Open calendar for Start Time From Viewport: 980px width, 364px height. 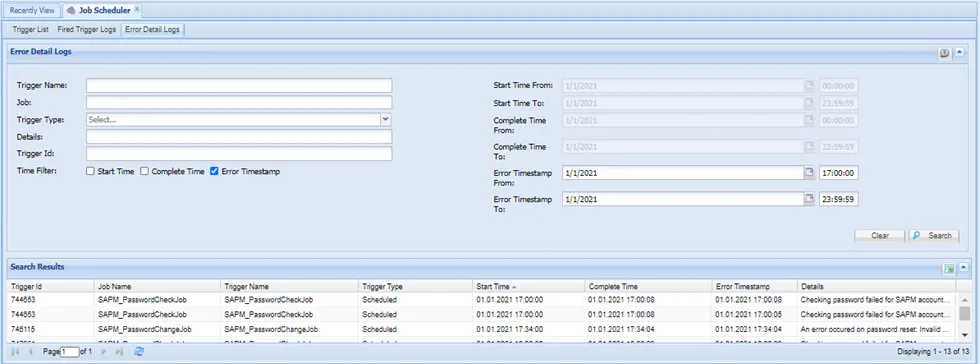pos(809,86)
